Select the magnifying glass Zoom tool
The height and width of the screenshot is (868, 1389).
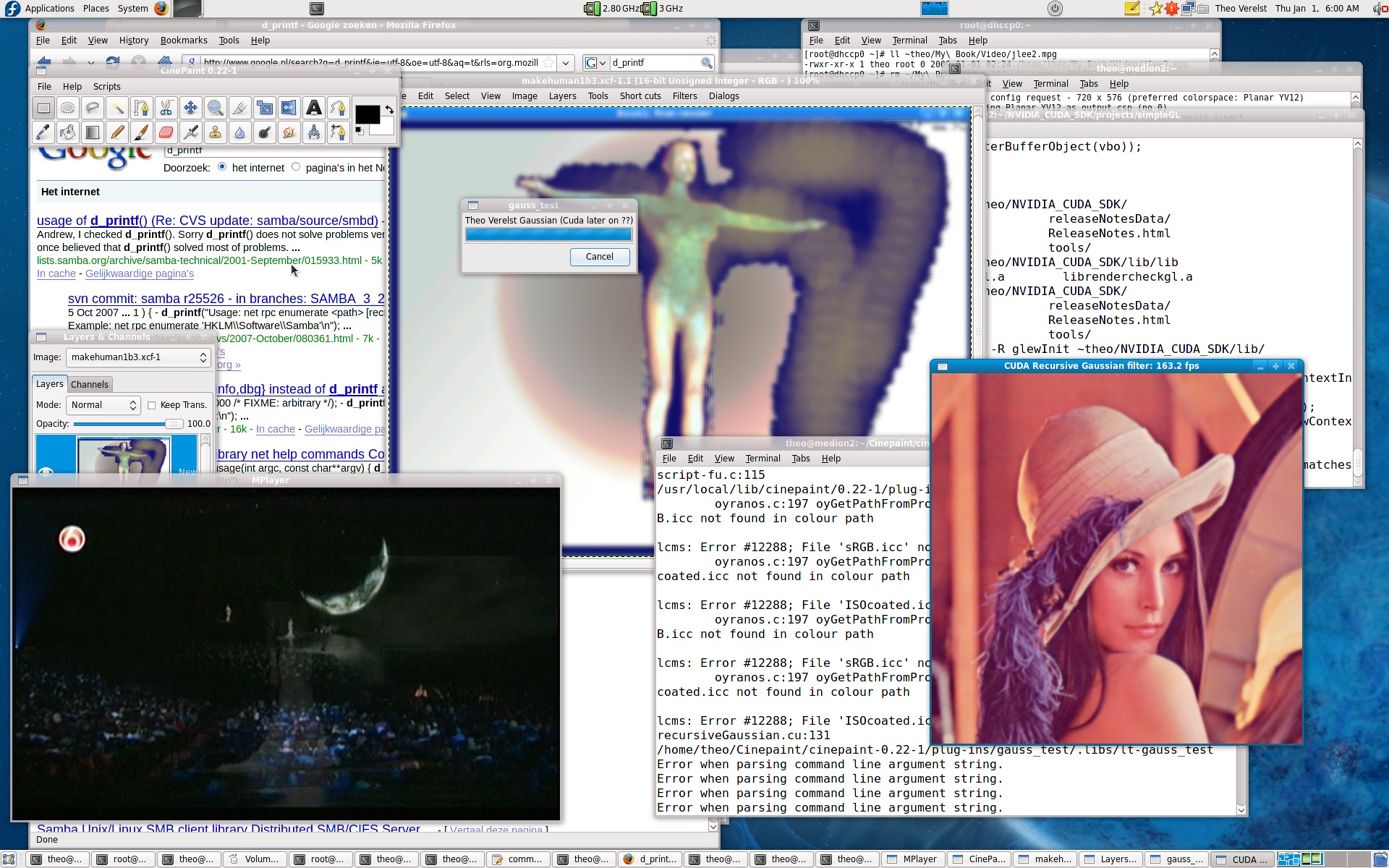216,109
